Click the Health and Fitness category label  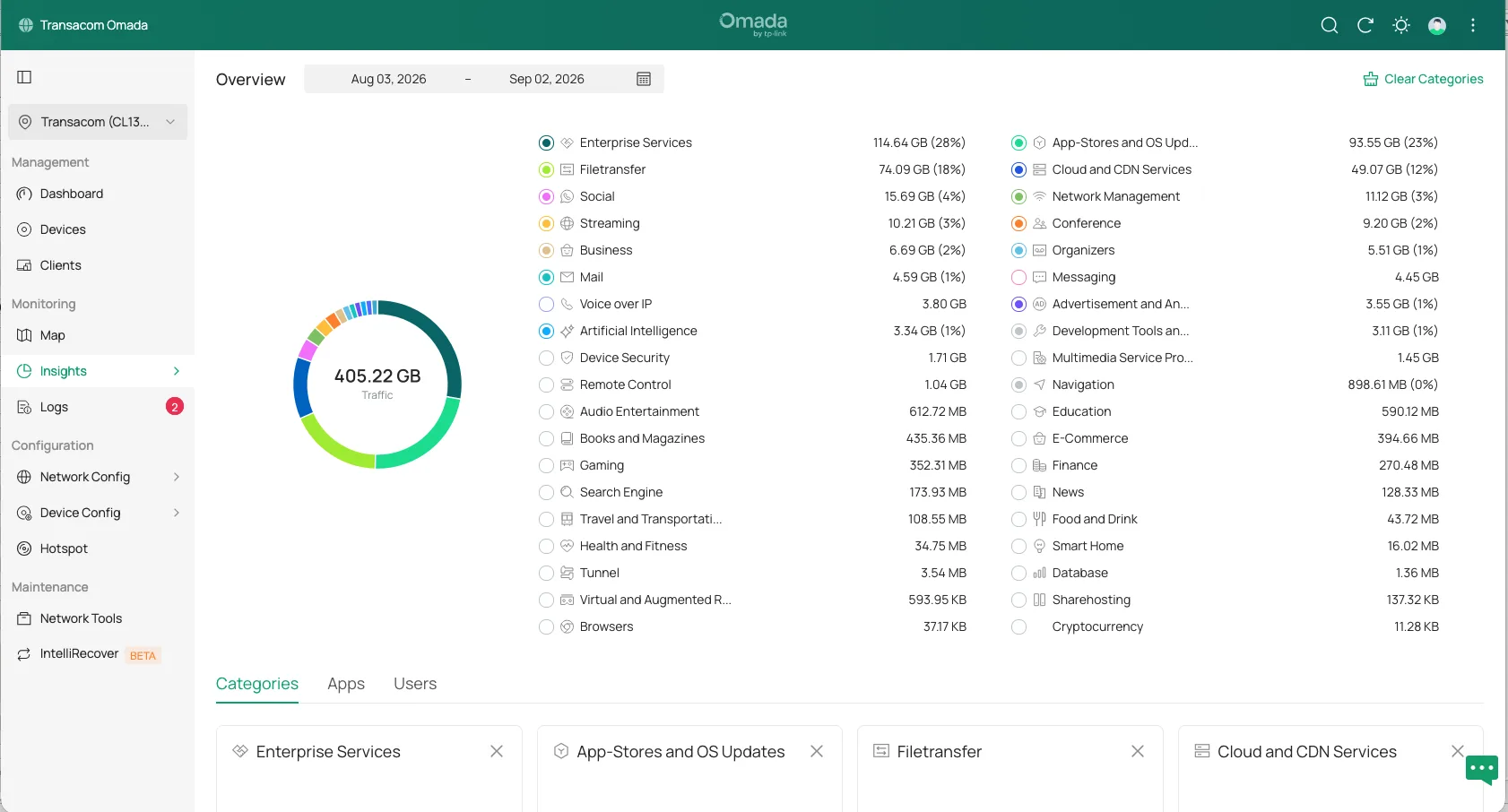coord(633,546)
